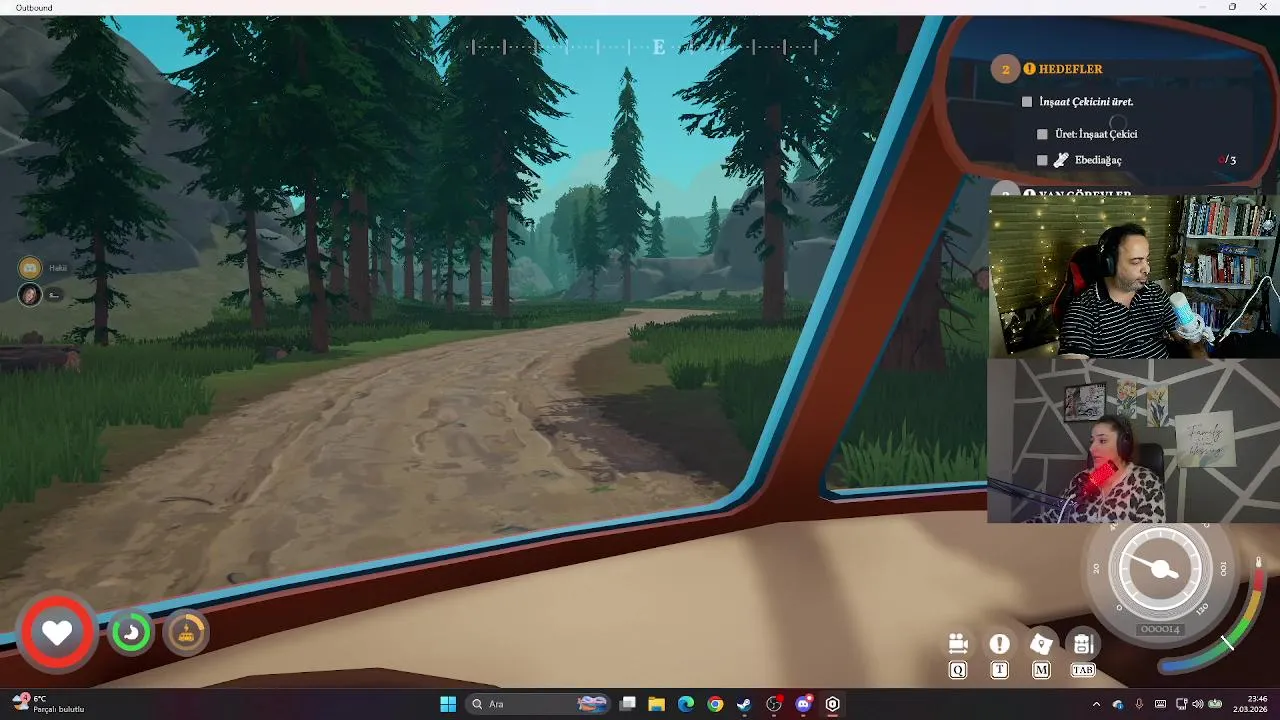The height and width of the screenshot is (720, 1280).
Task: Tick the Ebediağaç checkbox
Action: [x=1043, y=160]
